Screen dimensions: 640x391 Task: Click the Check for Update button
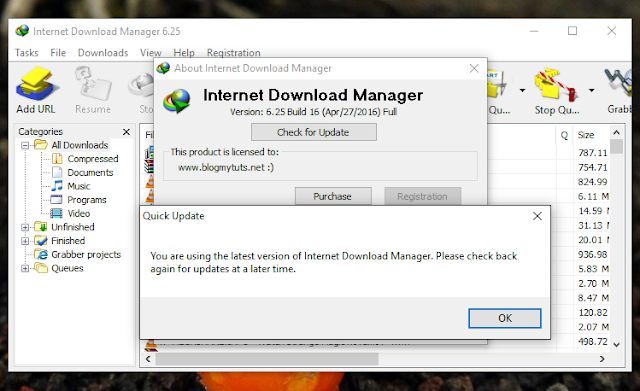pos(313,132)
